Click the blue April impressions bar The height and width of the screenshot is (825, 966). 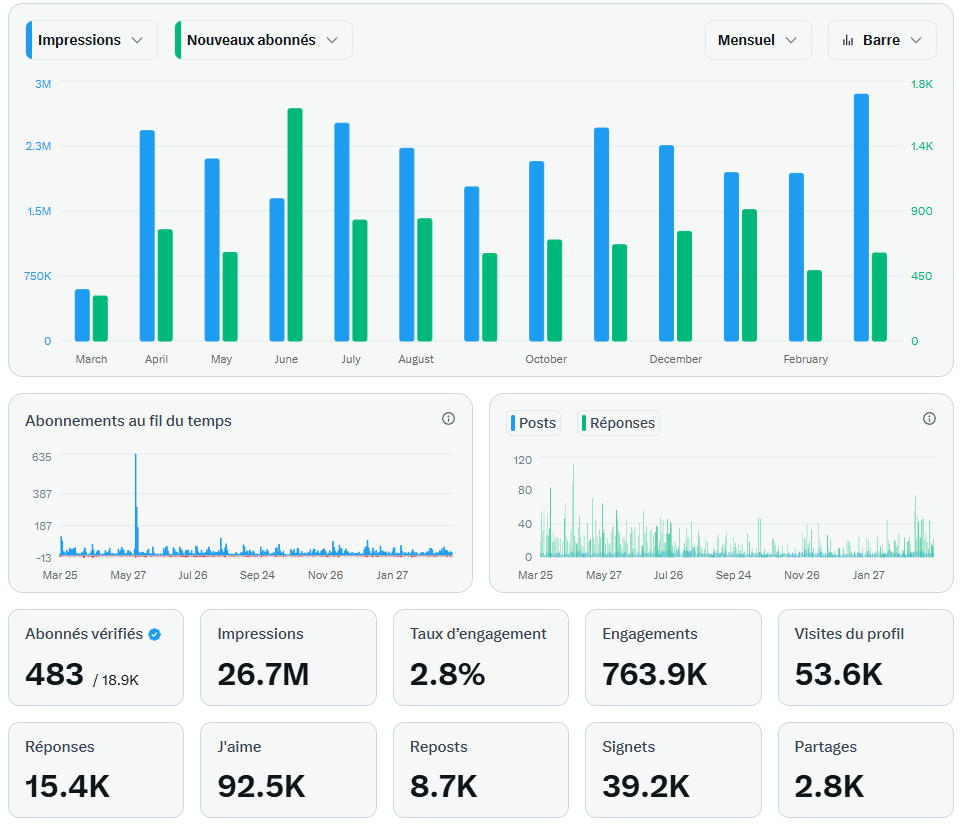tap(147, 236)
